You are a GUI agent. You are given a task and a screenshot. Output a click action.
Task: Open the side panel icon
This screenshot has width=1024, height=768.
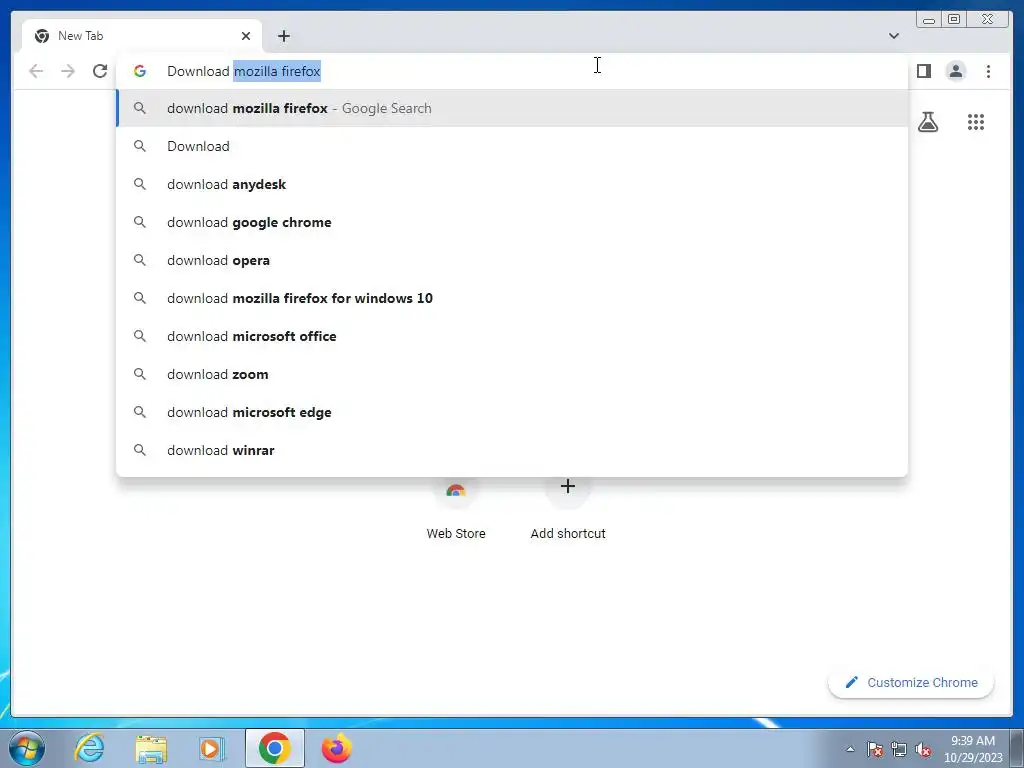coord(923,71)
